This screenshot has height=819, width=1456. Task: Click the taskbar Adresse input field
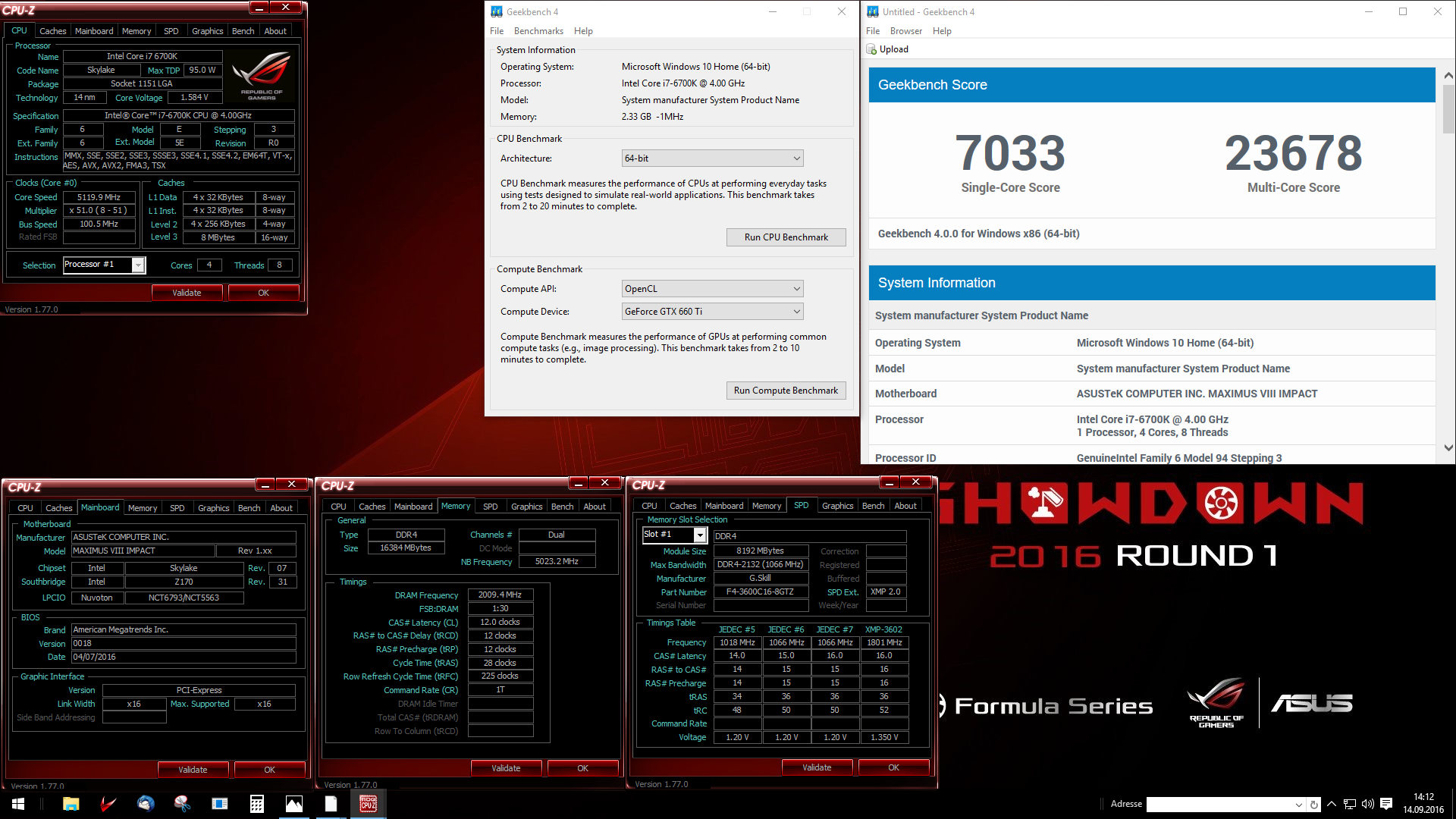(1219, 805)
